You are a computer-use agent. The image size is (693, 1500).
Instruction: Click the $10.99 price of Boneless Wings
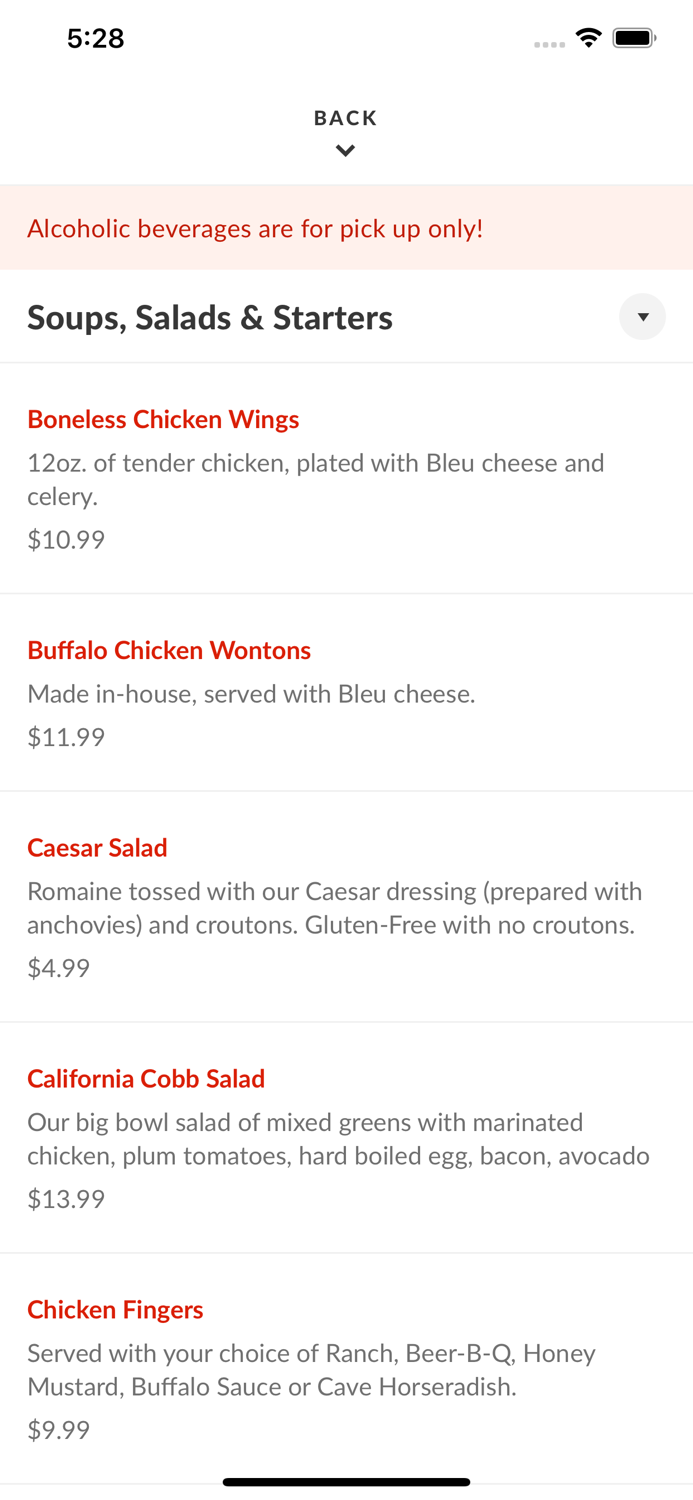[x=66, y=540]
